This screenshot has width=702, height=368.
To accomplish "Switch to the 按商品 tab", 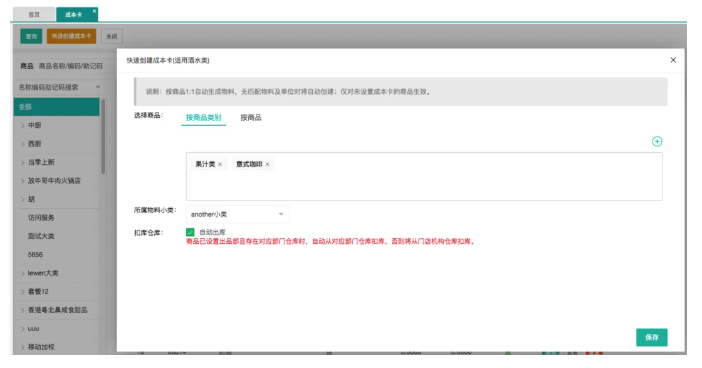I will coord(251,117).
